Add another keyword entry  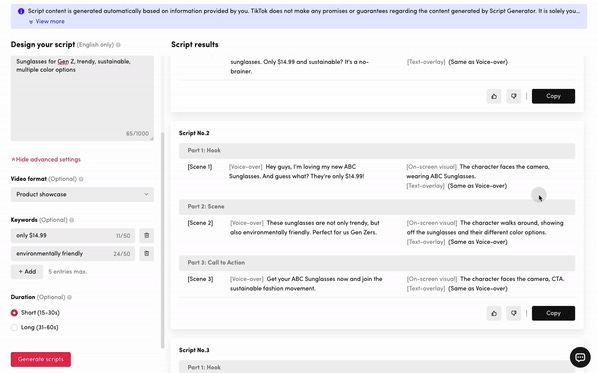[27, 272]
